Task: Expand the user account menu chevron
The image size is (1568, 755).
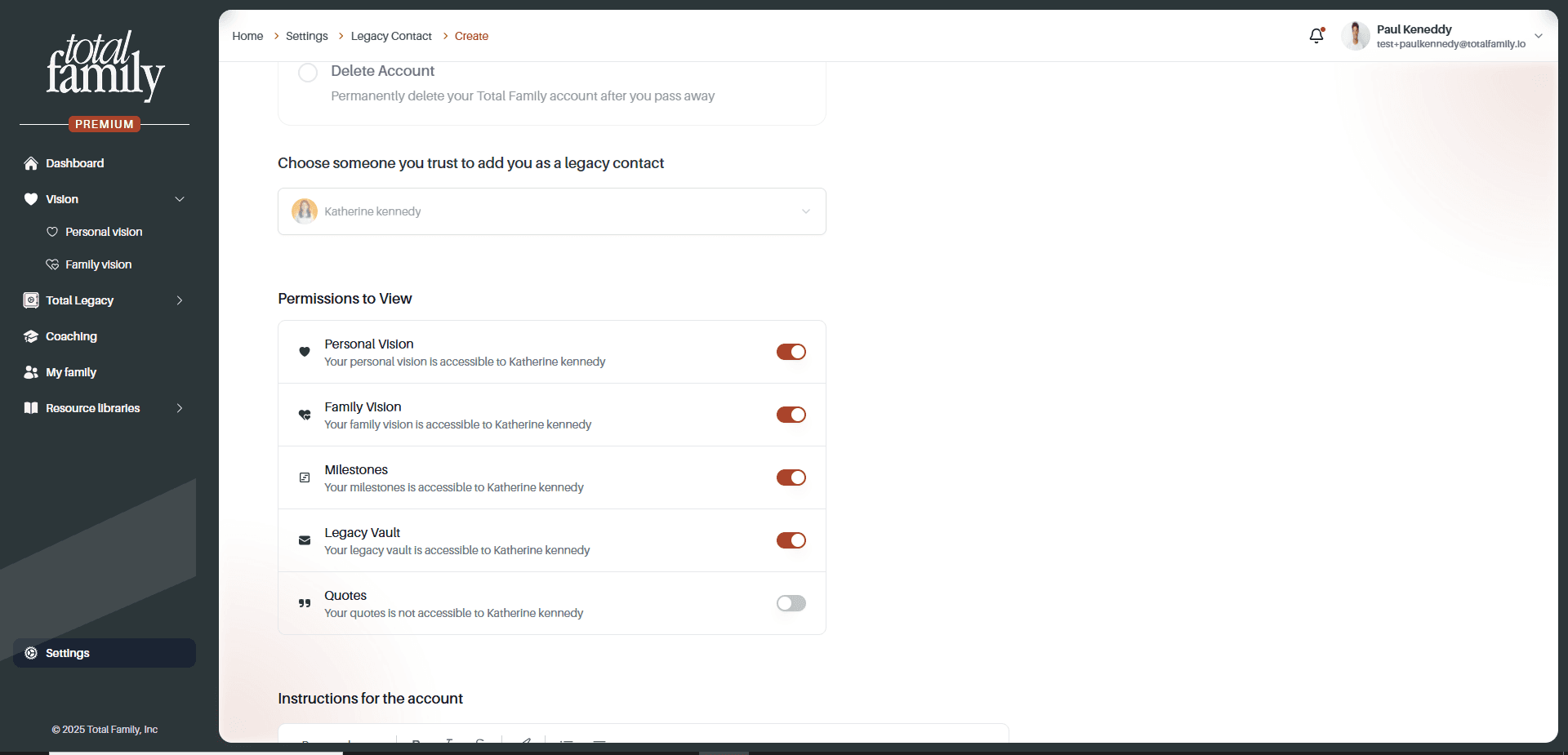Action: 1539,36
